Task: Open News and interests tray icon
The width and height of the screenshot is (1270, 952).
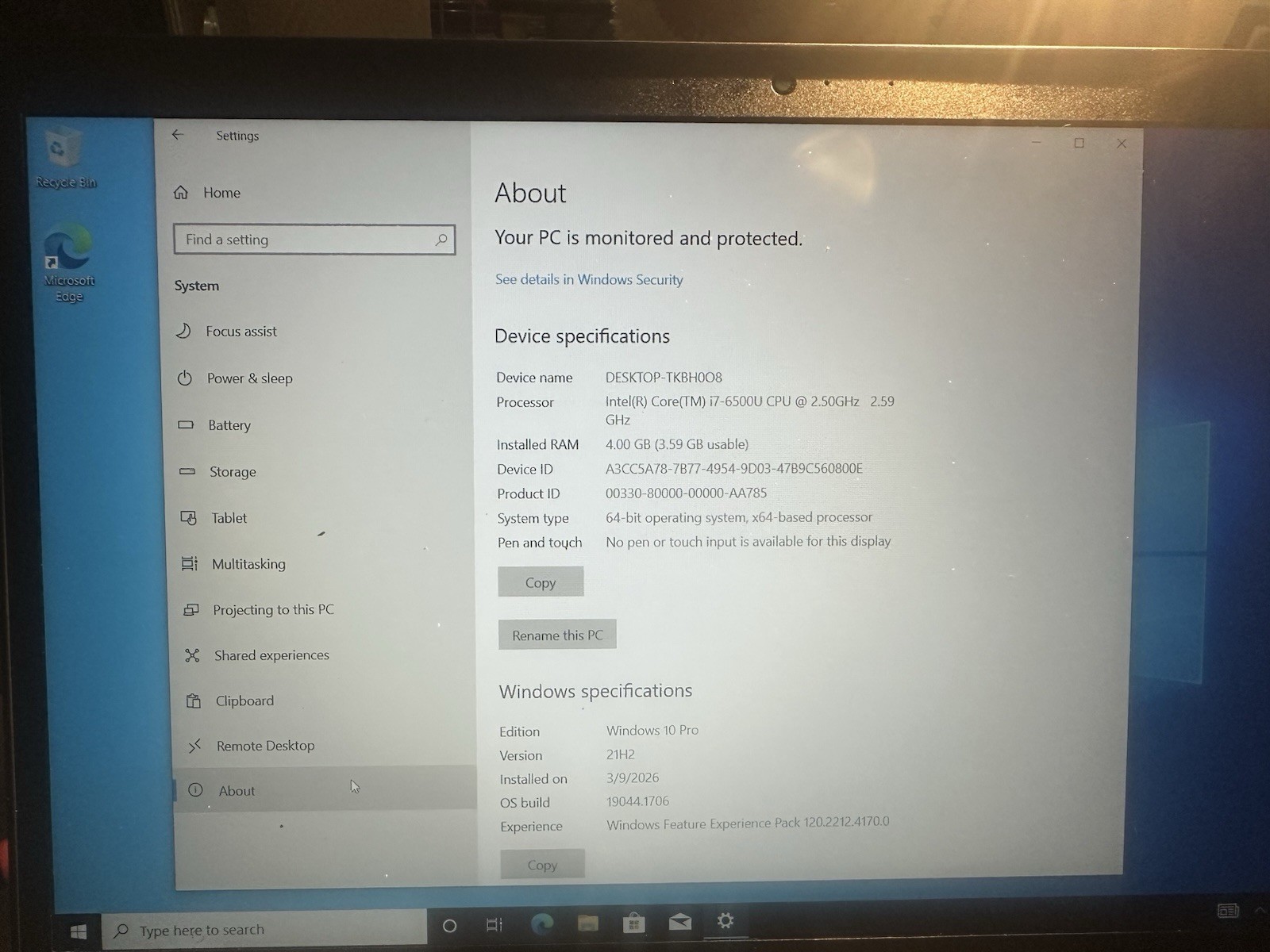Action: [x=1228, y=911]
